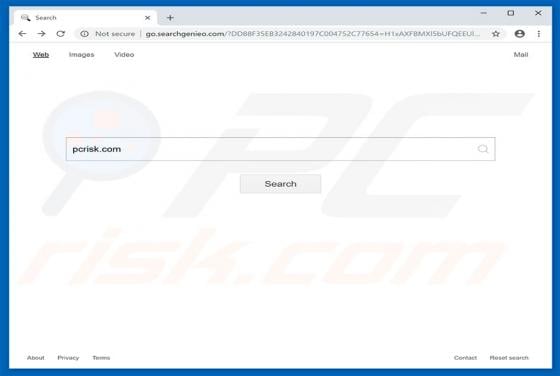Close the browser window

538,13
